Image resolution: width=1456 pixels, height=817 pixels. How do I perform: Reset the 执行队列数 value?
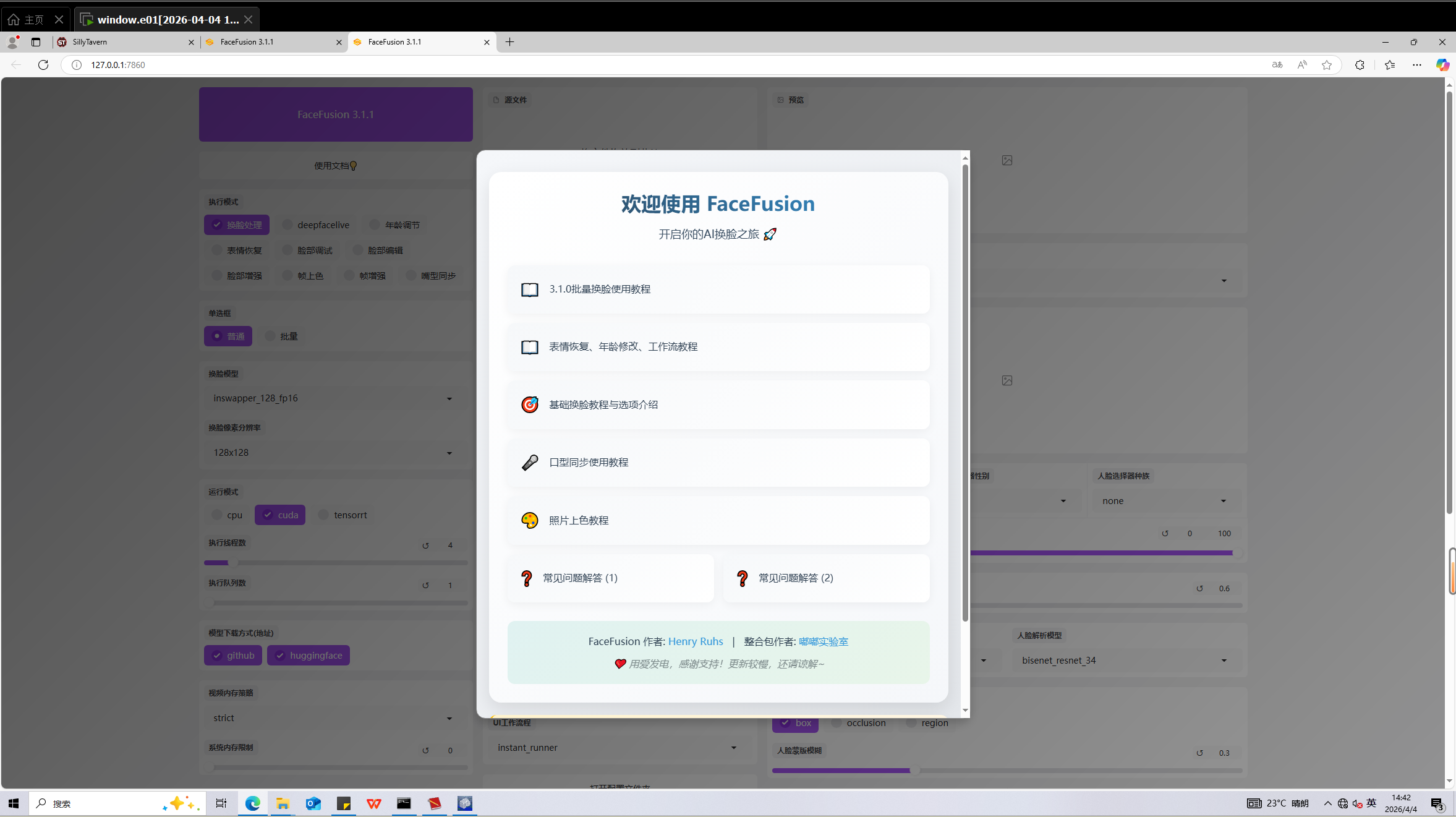(x=425, y=585)
